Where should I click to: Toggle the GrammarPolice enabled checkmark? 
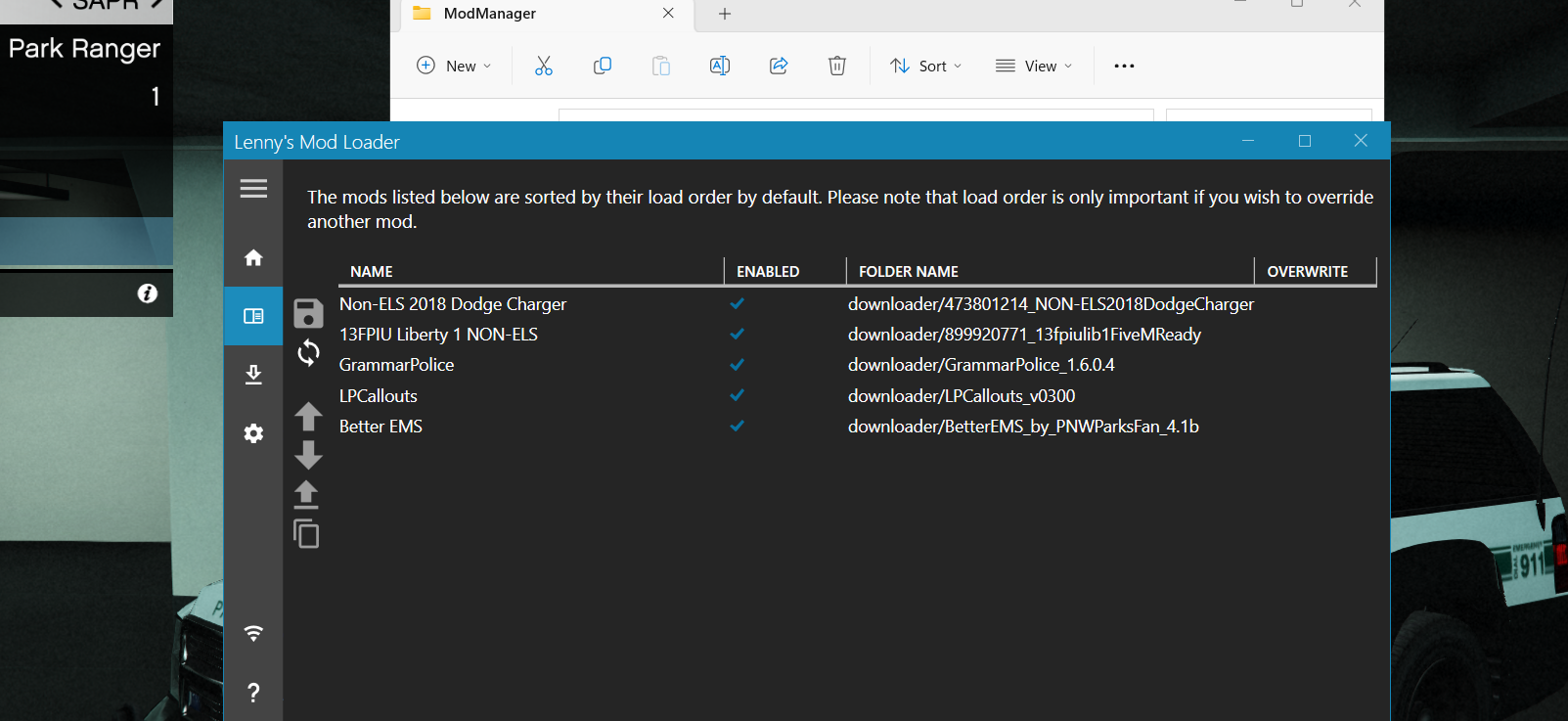tap(737, 365)
